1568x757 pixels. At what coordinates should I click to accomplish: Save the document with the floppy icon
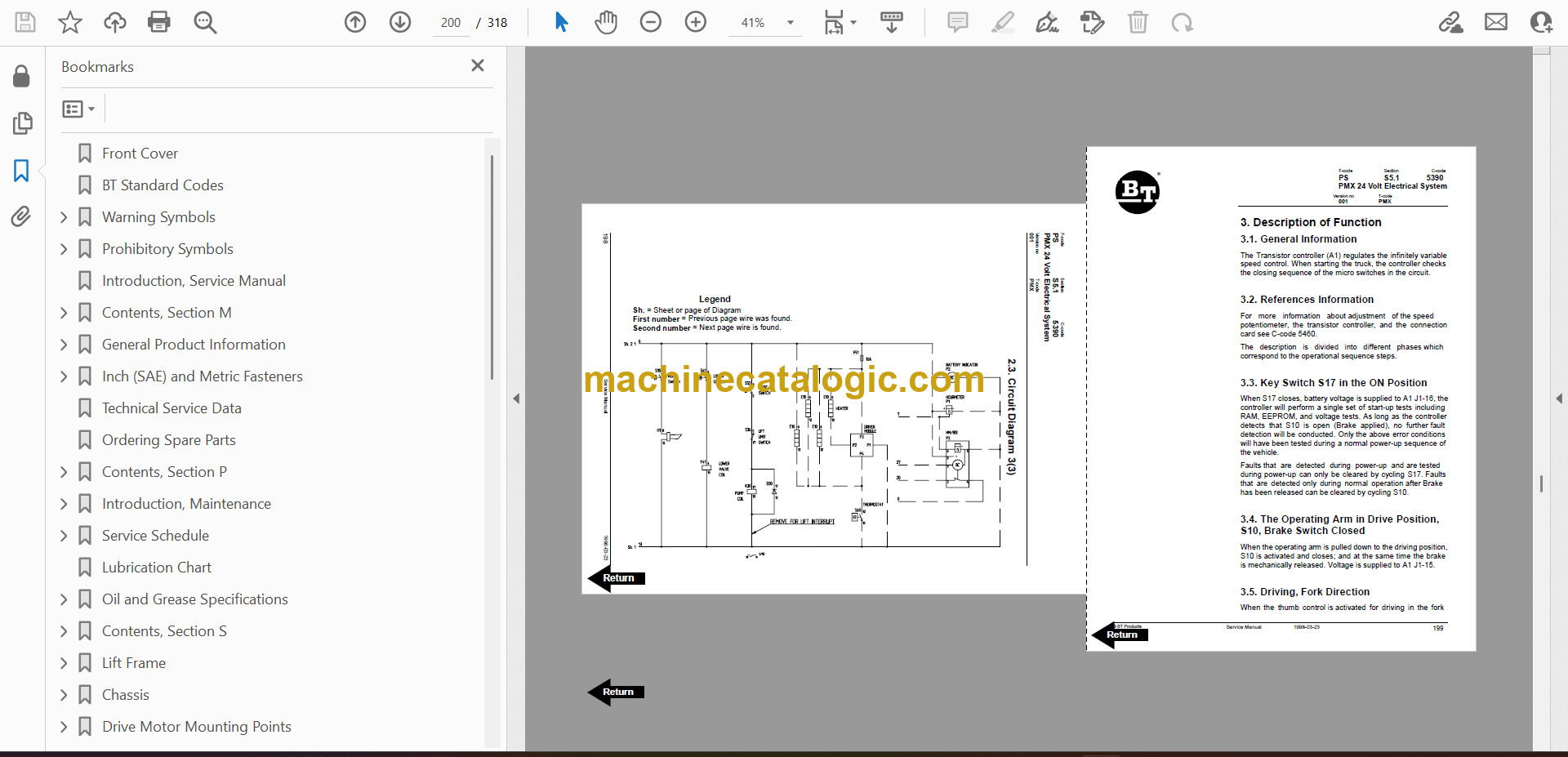(25, 22)
